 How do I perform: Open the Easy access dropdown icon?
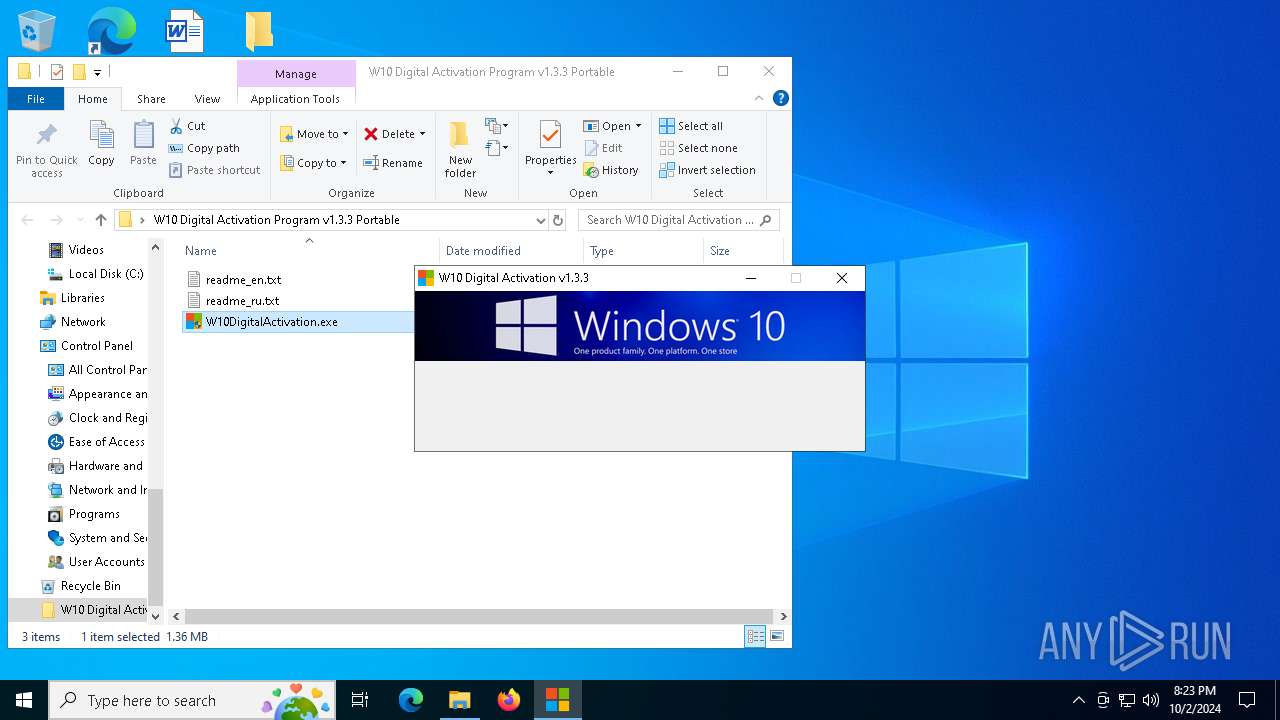coord(497,148)
